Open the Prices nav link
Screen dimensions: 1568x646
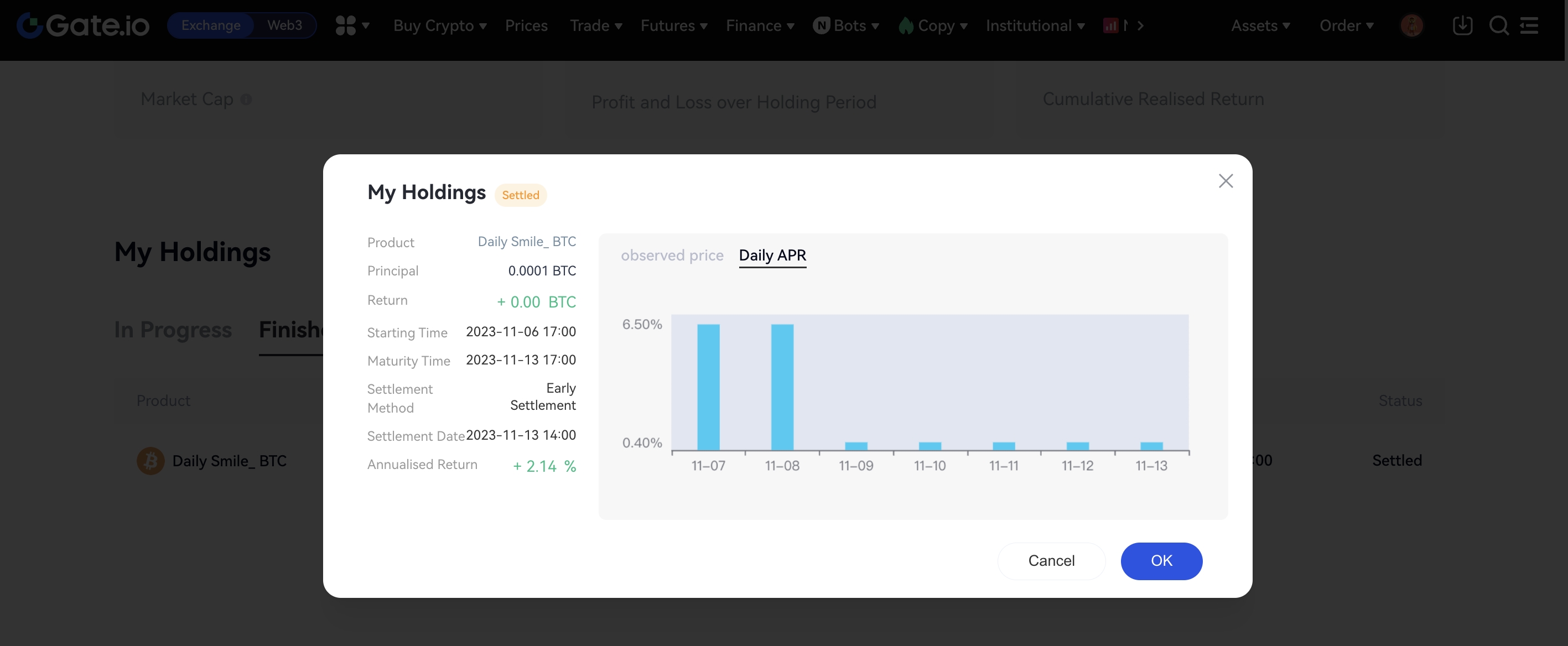[x=526, y=25]
